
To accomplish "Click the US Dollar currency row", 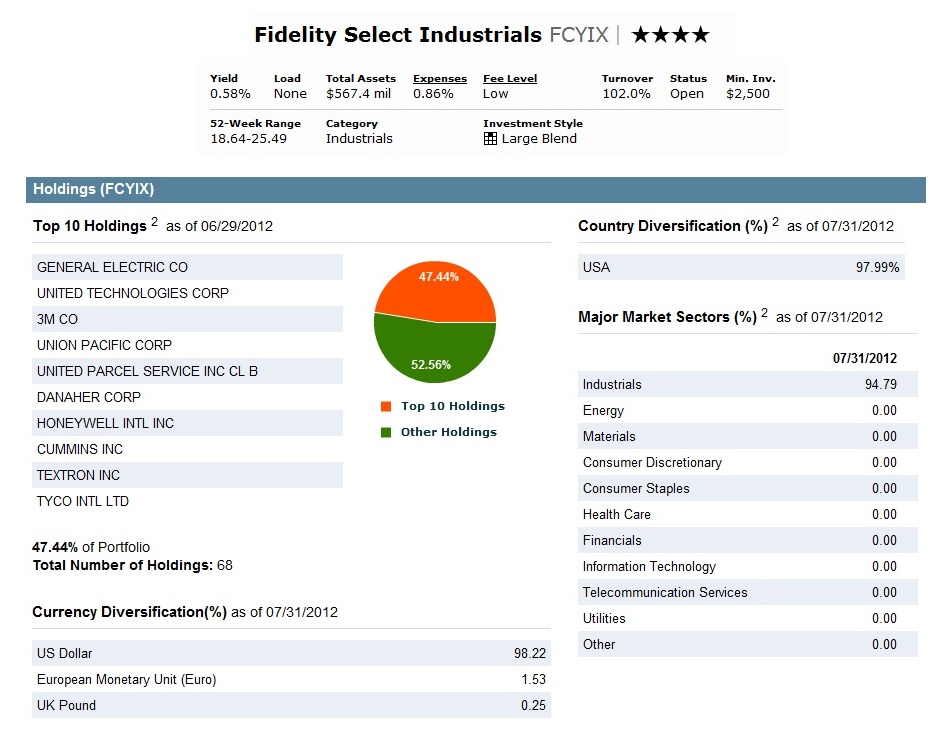I will [x=291, y=653].
